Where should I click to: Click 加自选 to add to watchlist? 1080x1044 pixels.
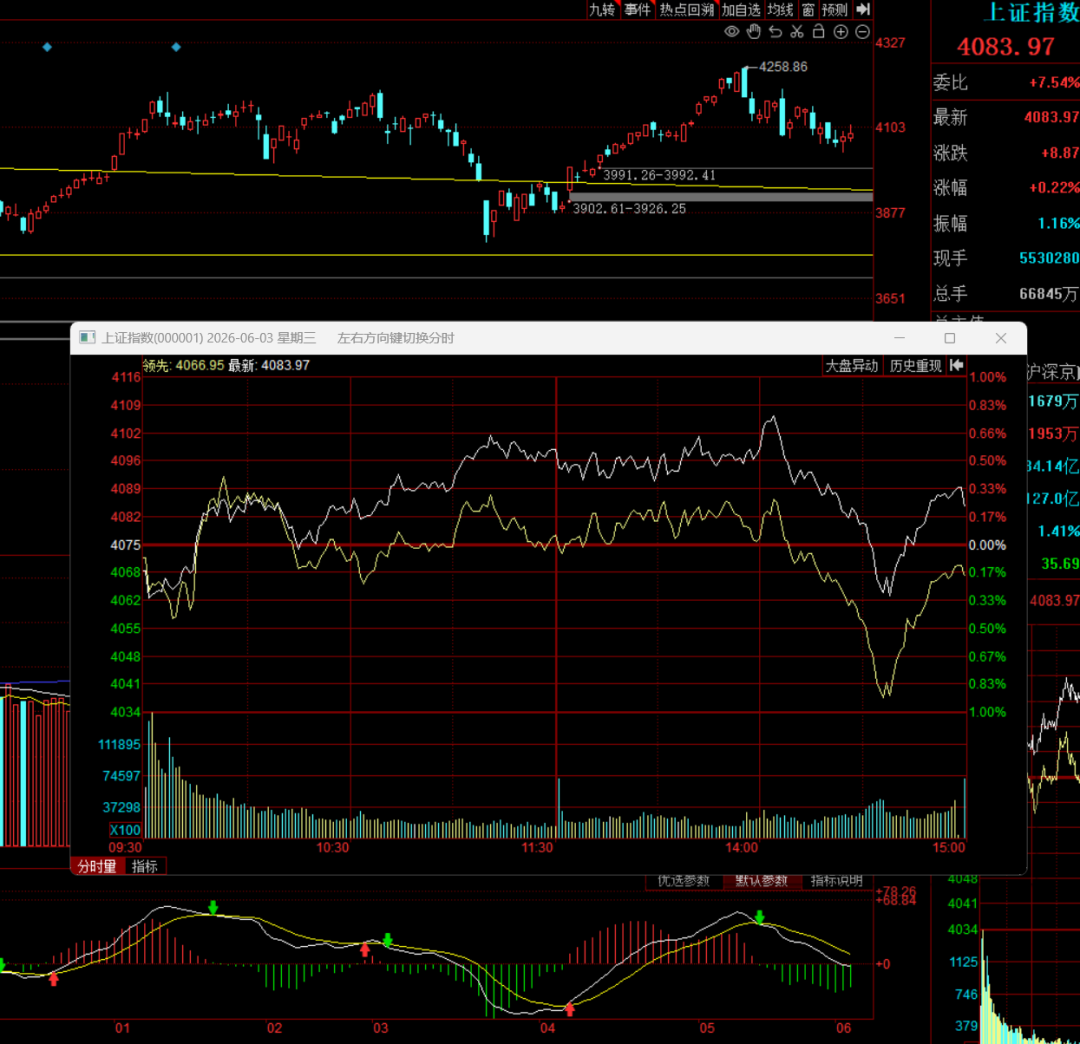741,10
